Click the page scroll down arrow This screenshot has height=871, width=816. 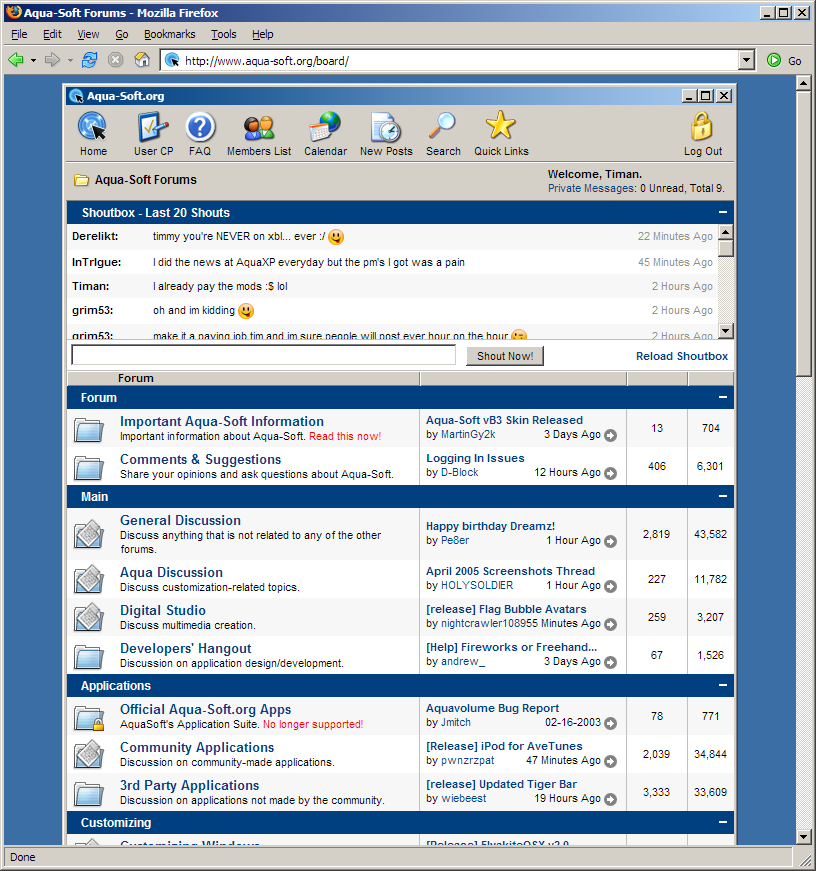pyautogui.click(x=803, y=837)
